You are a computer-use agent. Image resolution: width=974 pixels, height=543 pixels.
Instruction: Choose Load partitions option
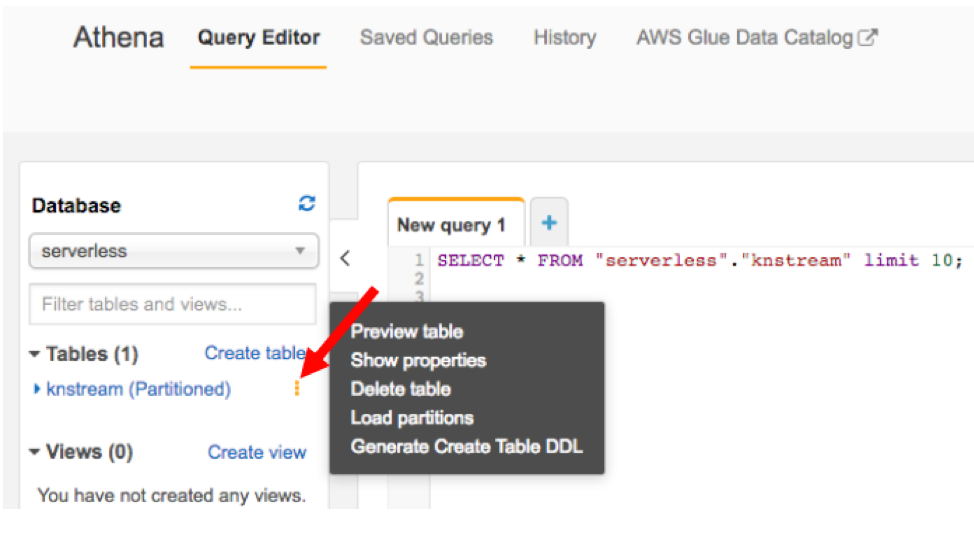412,417
